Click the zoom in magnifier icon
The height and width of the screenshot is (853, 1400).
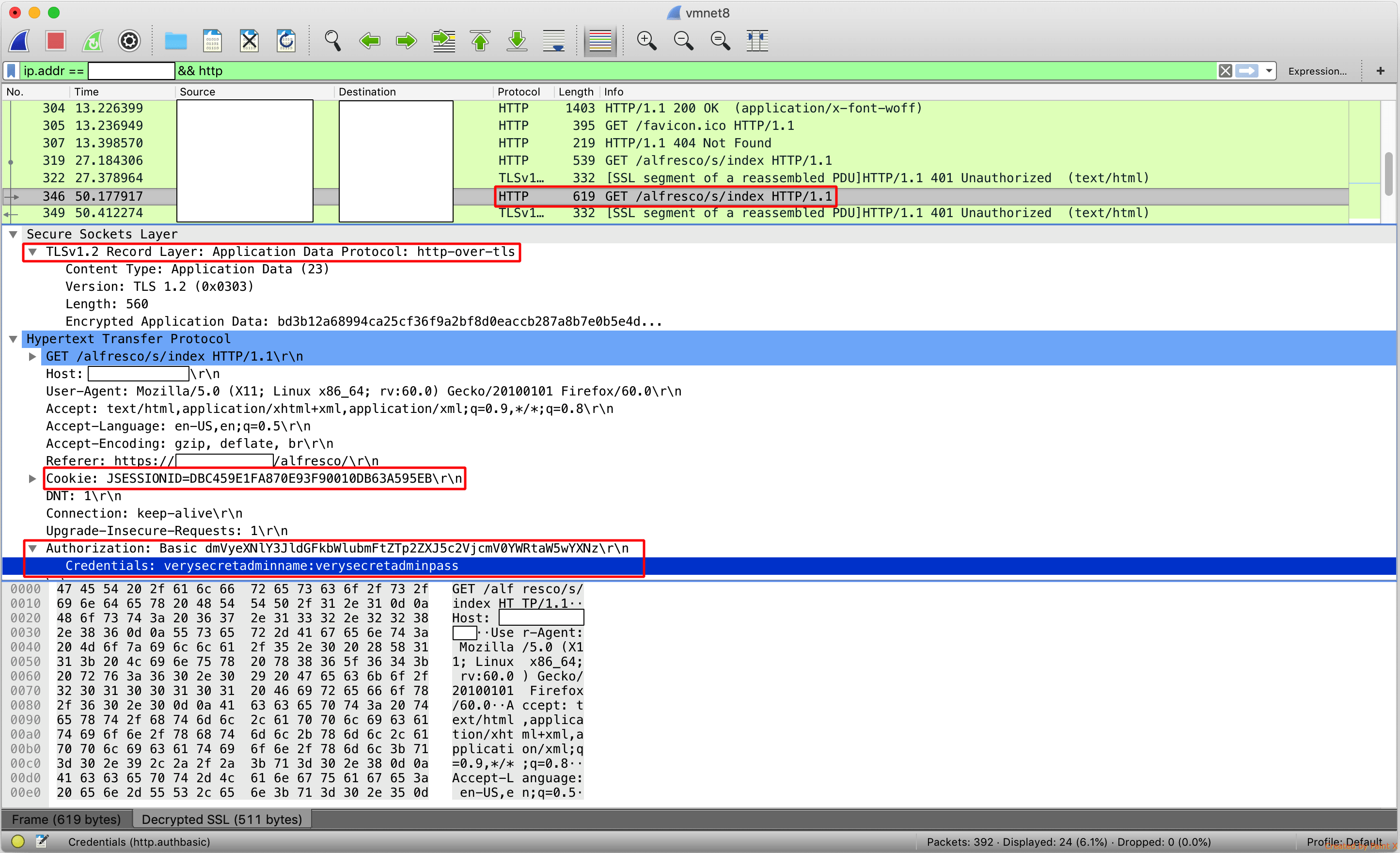click(646, 41)
